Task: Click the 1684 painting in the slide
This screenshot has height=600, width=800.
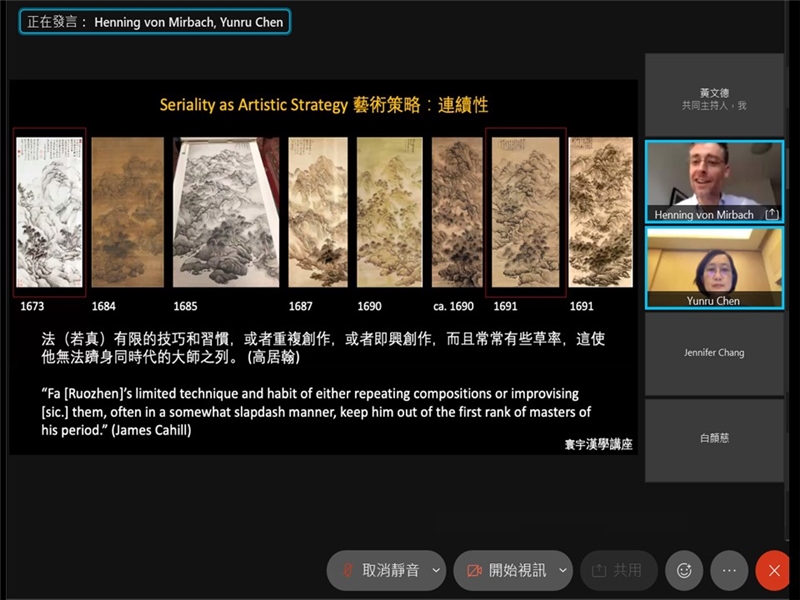Action: point(128,212)
